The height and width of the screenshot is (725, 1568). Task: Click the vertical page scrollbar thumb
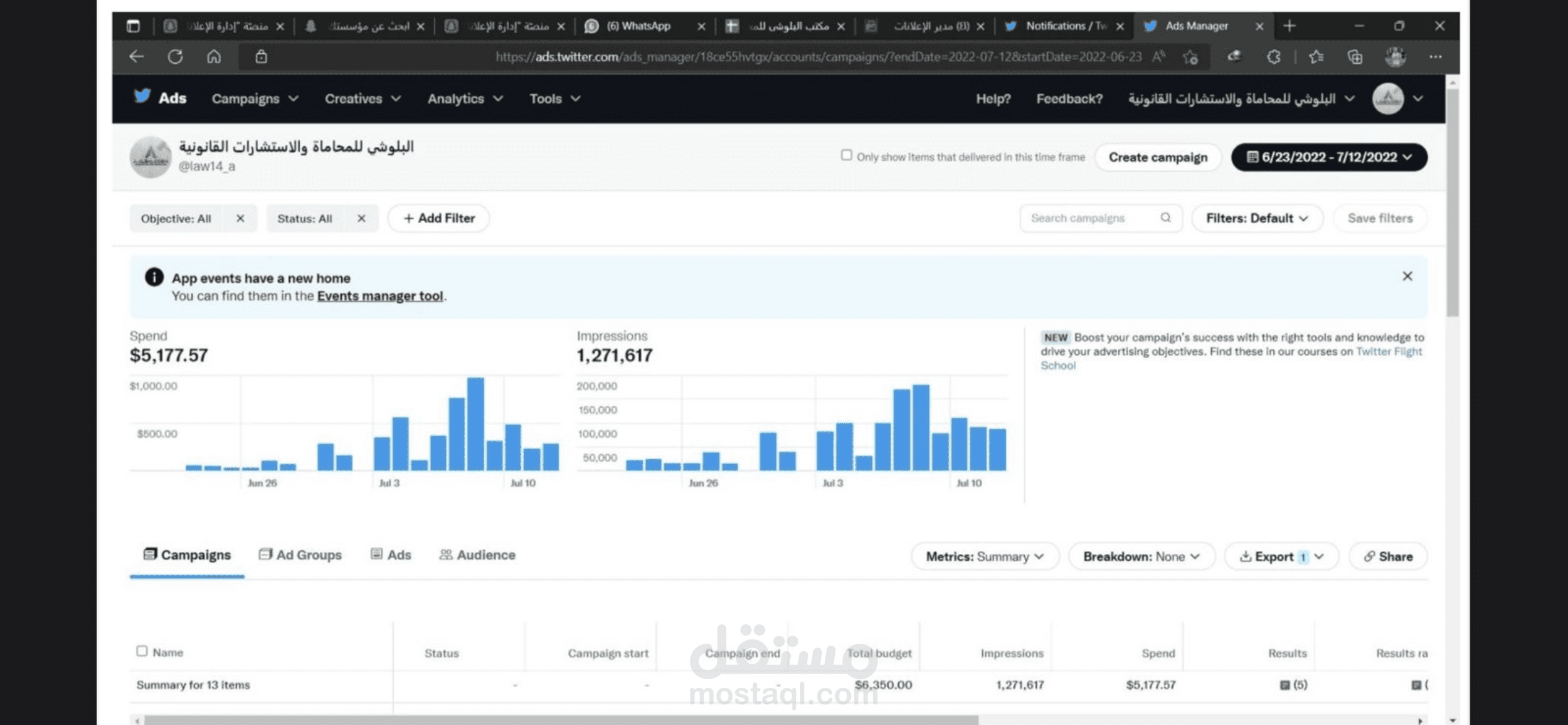(x=1452, y=202)
